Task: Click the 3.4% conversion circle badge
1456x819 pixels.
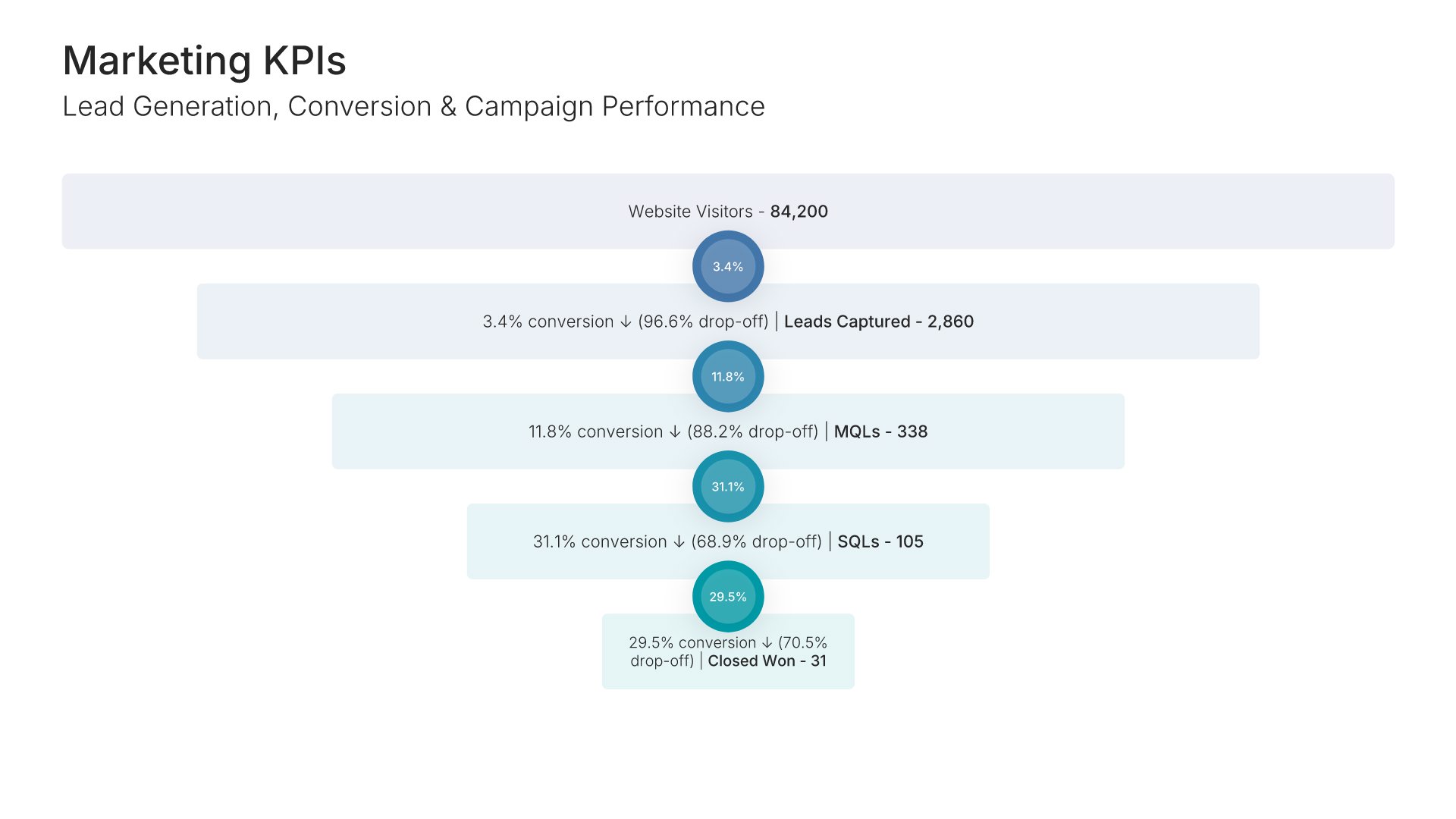Action: coord(728,266)
